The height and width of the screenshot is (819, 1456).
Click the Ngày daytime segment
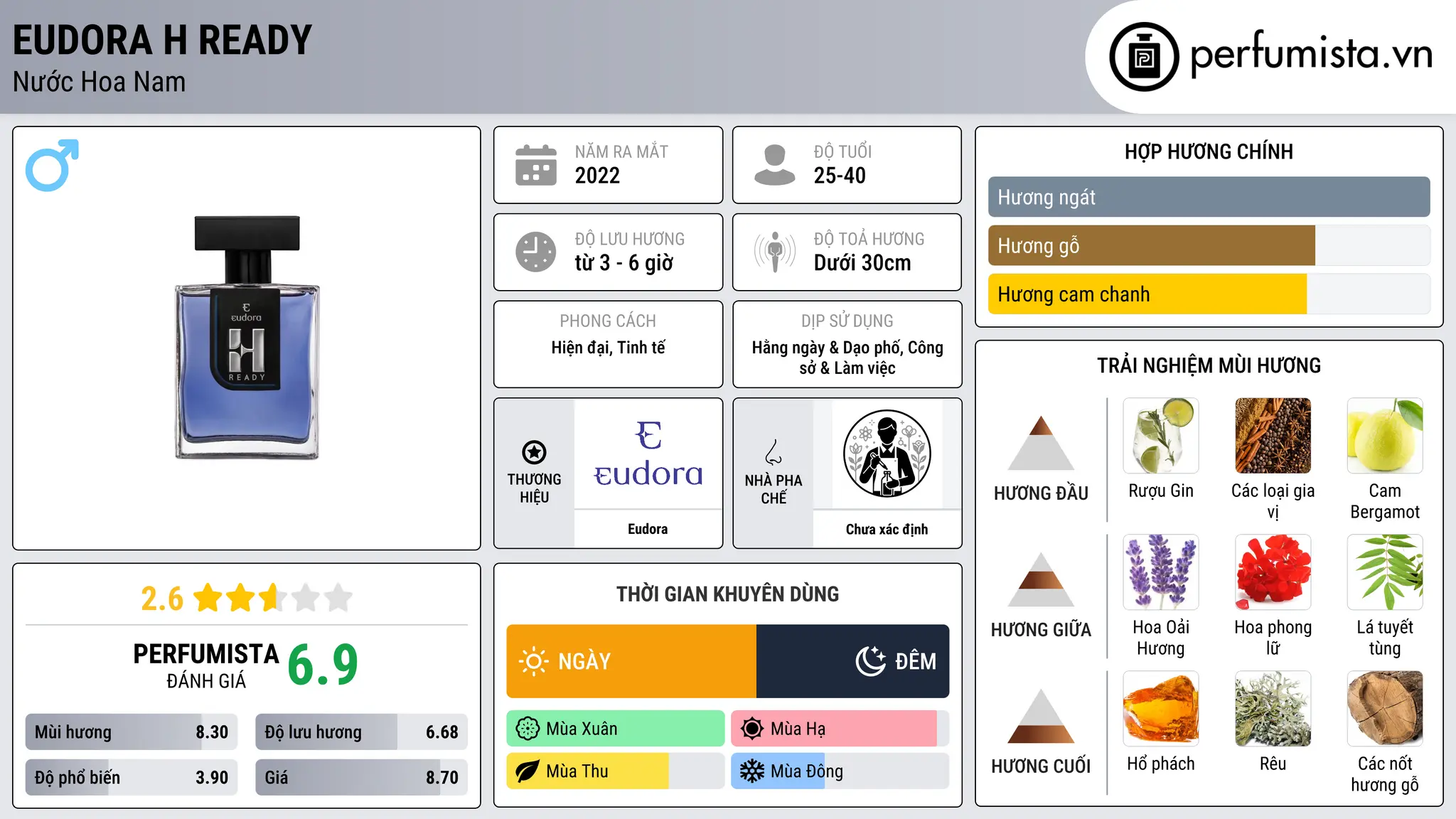pos(631,661)
